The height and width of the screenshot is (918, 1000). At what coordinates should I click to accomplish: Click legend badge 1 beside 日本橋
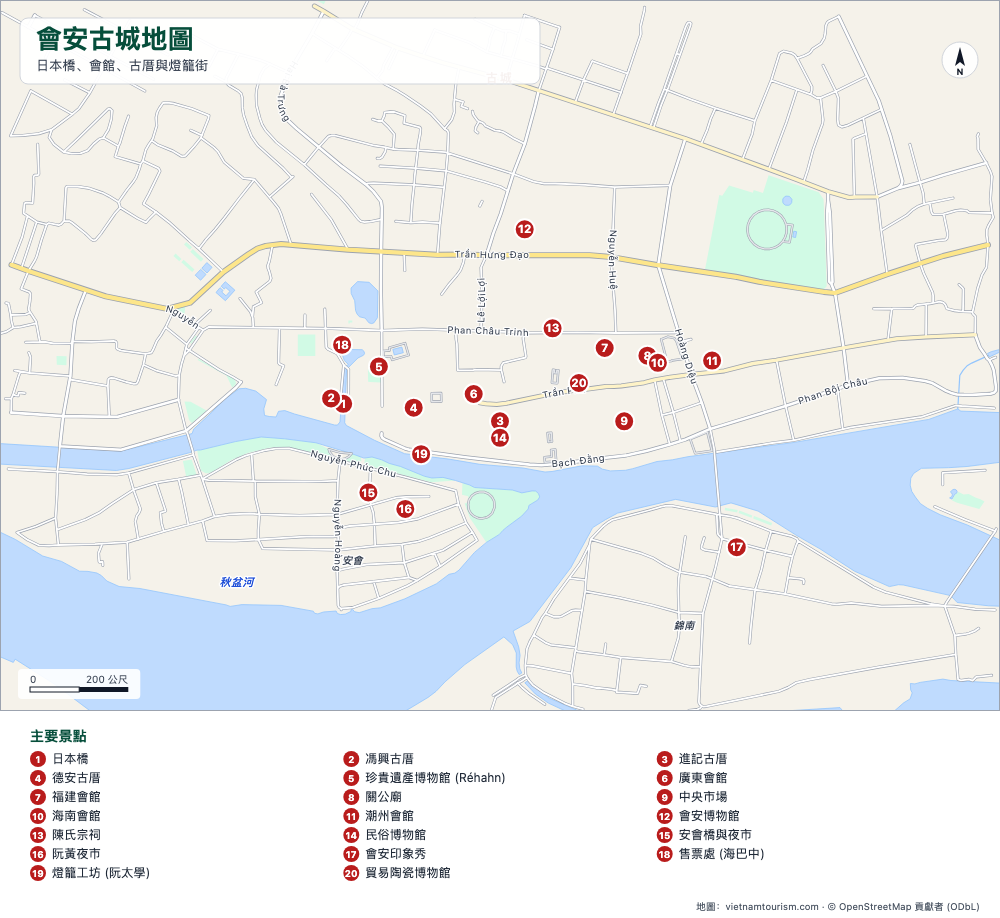[x=38, y=759]
